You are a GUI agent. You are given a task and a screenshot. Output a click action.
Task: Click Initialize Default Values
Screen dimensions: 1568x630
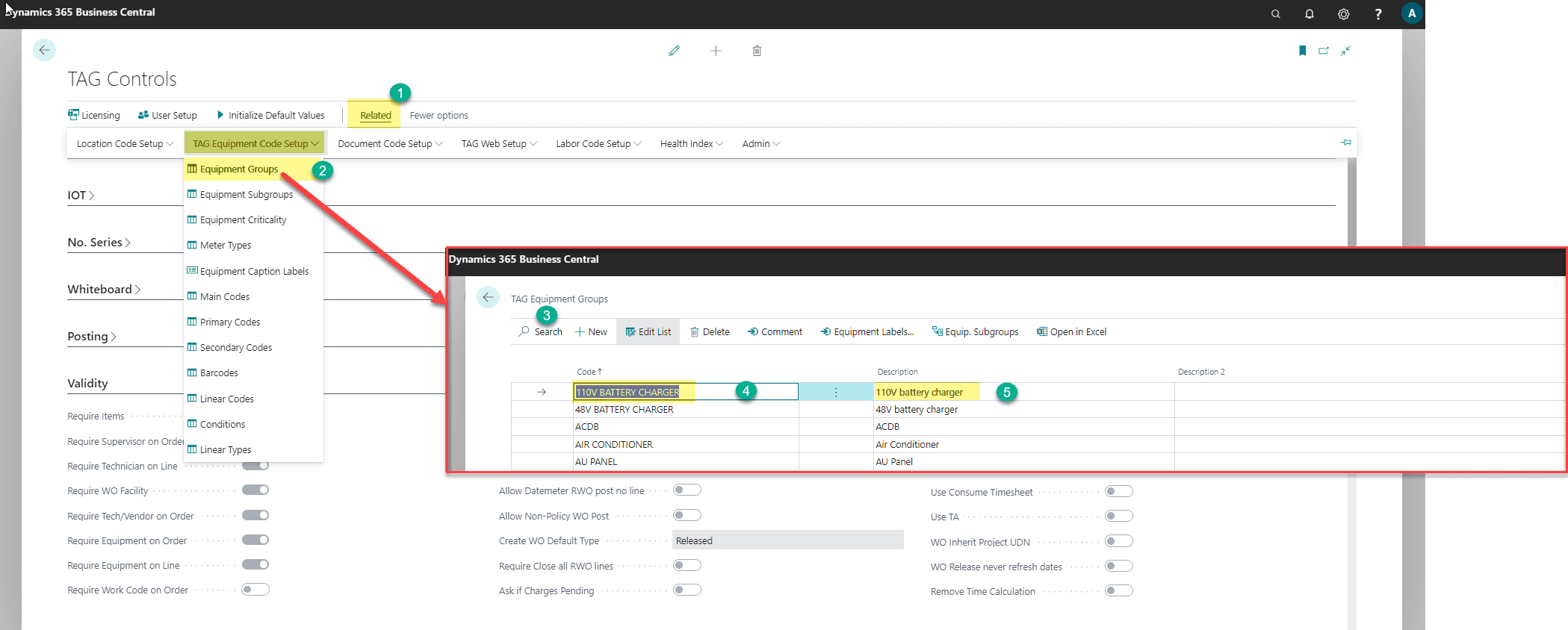pyautogui.click(x=270, y=115)
